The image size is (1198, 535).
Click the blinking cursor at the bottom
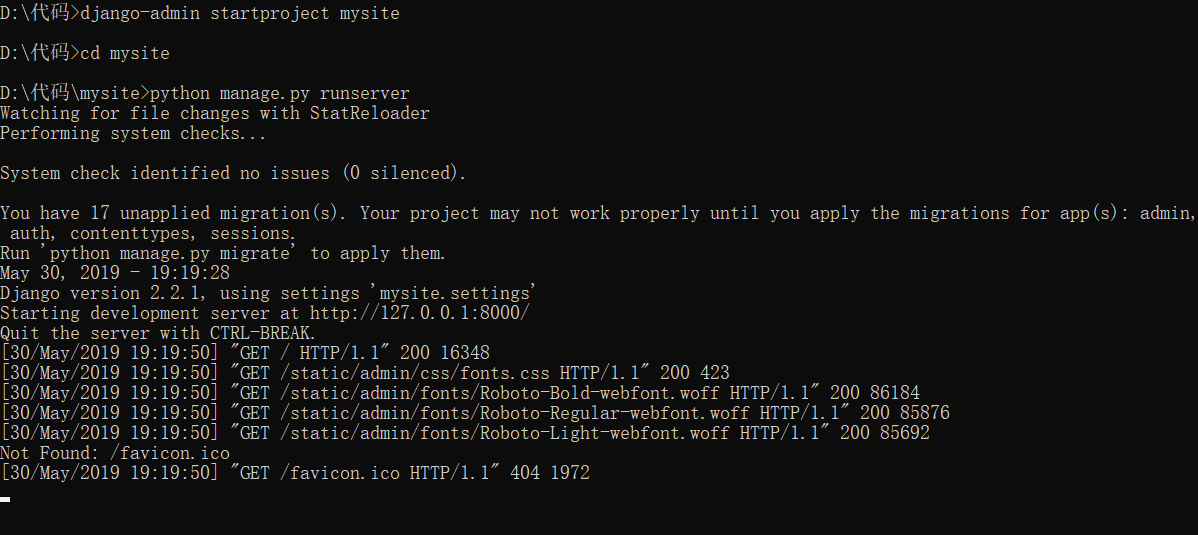tap(5, 498)
